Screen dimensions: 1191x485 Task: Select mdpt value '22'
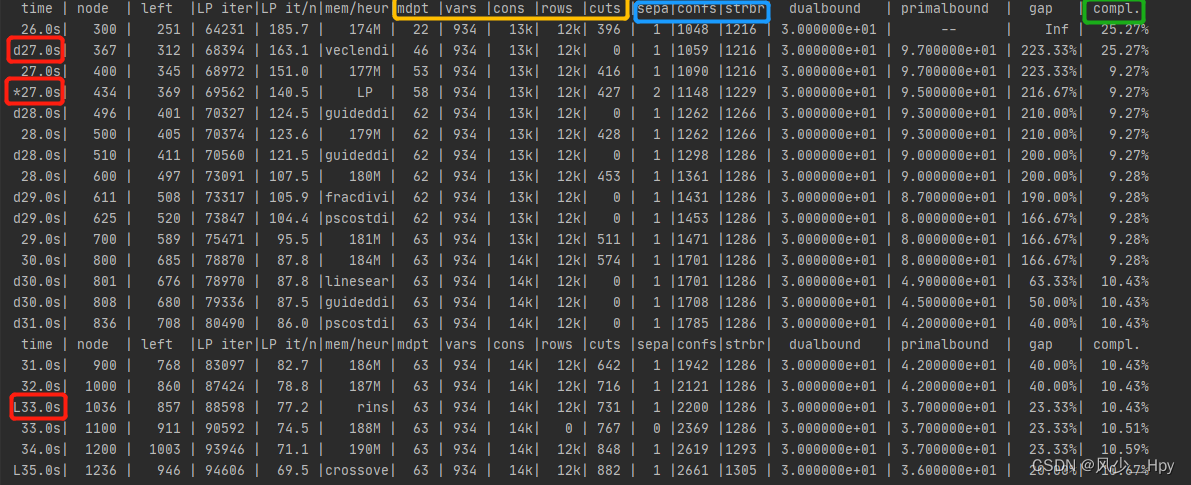(422, 30)
